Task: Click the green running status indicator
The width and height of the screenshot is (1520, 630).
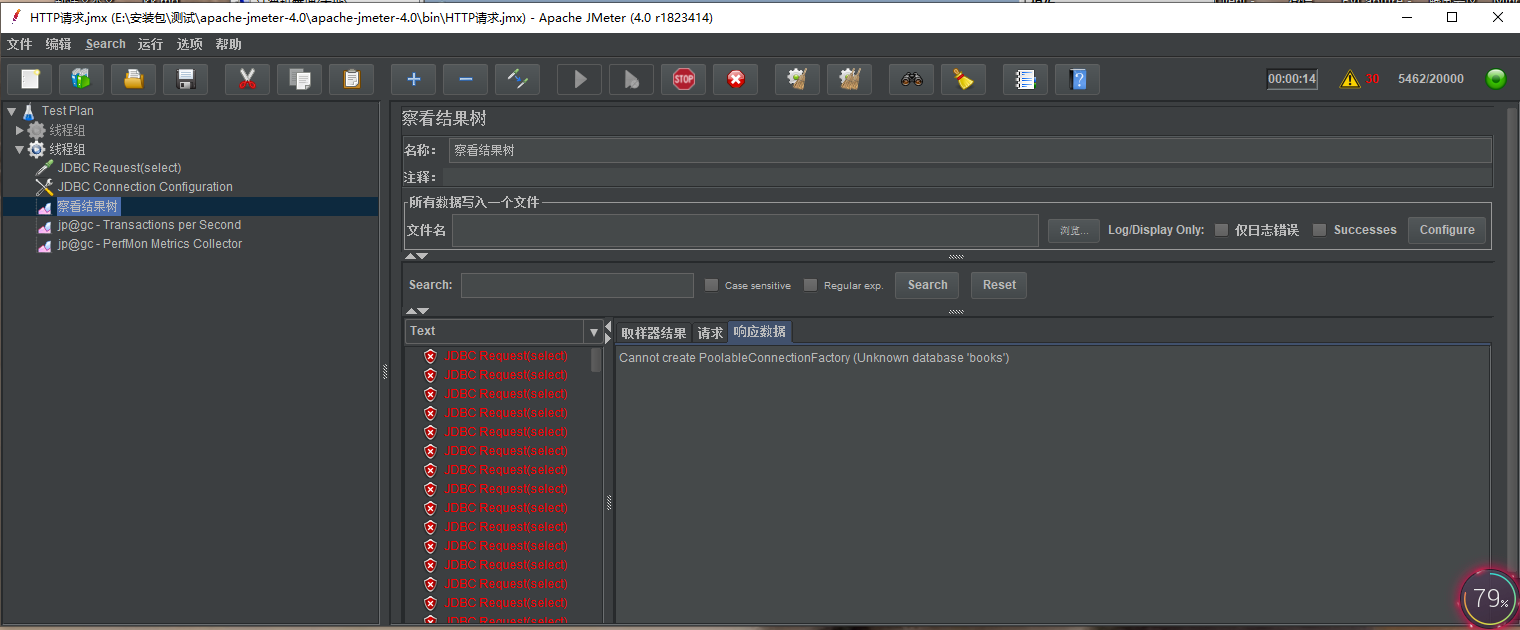Action: coord(1496,79)
